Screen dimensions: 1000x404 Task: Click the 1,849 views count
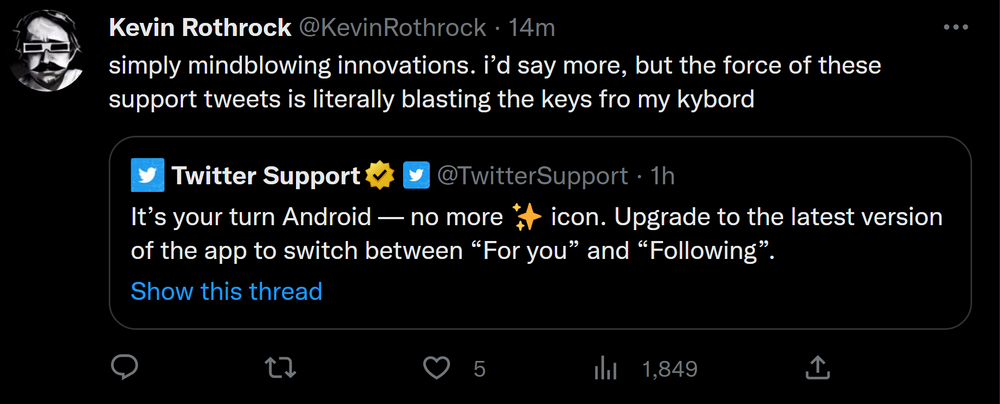coord(669,369)
